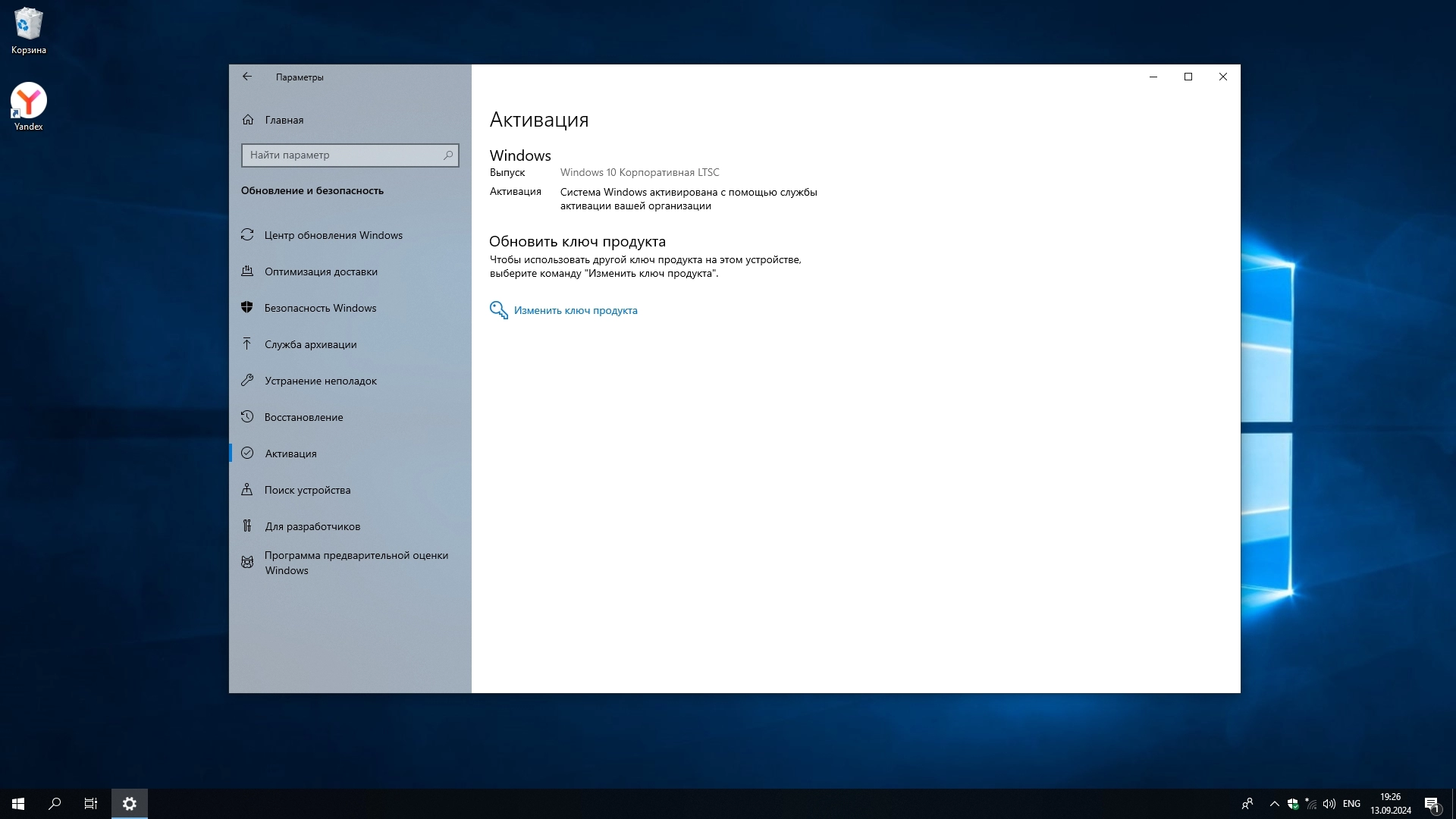Click the back arrow in Settings
Viewport: 1456px width, 819px height.
[x=247, y=77]
